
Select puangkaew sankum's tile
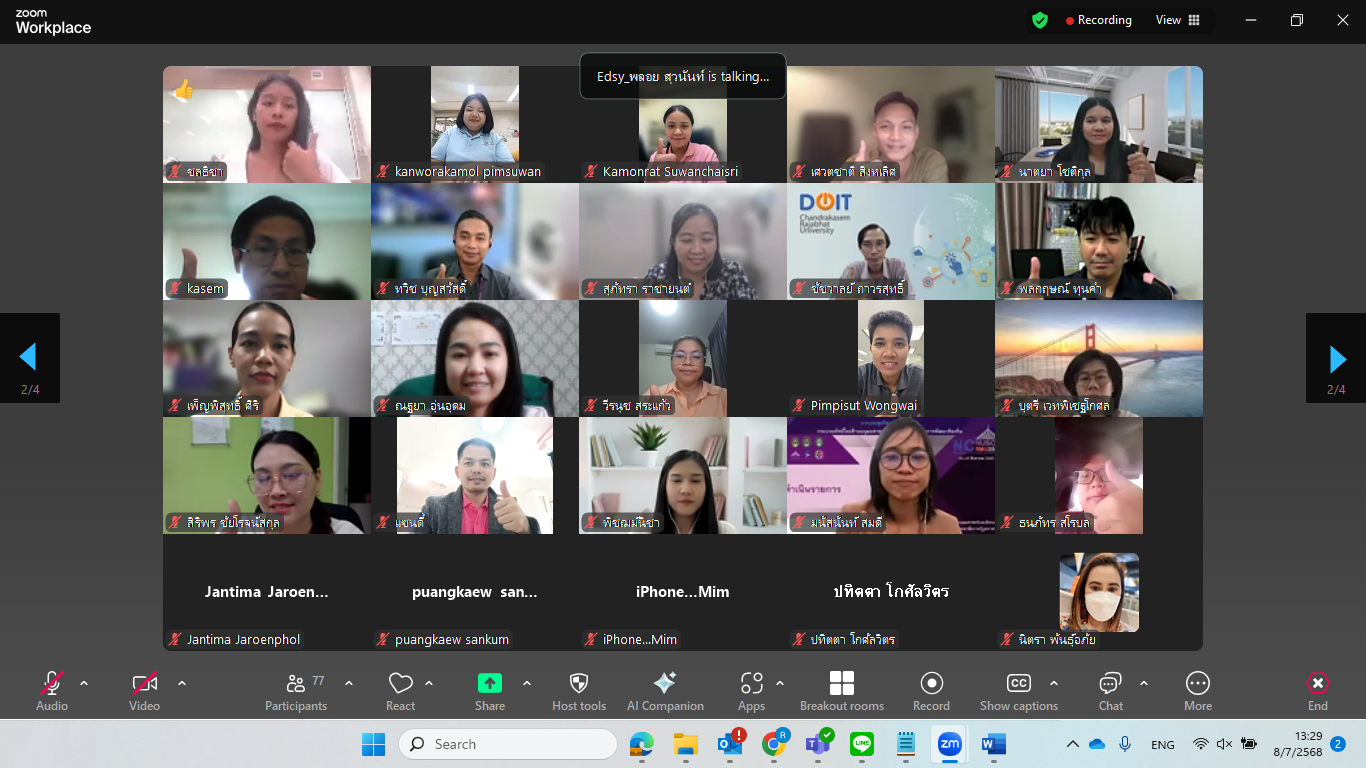point(475,592)
